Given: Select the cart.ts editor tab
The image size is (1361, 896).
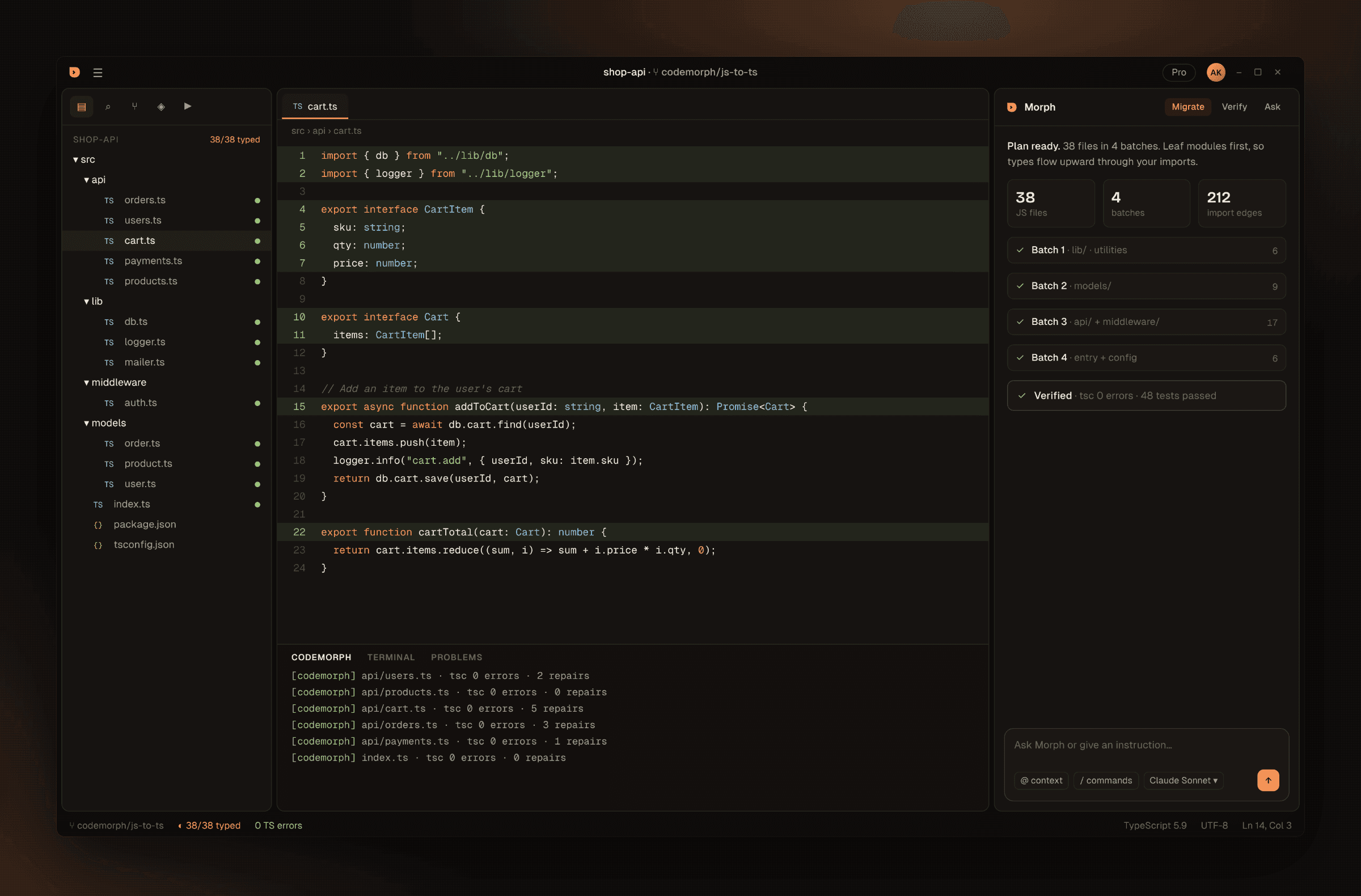Looking at the screenshot, I should click(315, 107).
